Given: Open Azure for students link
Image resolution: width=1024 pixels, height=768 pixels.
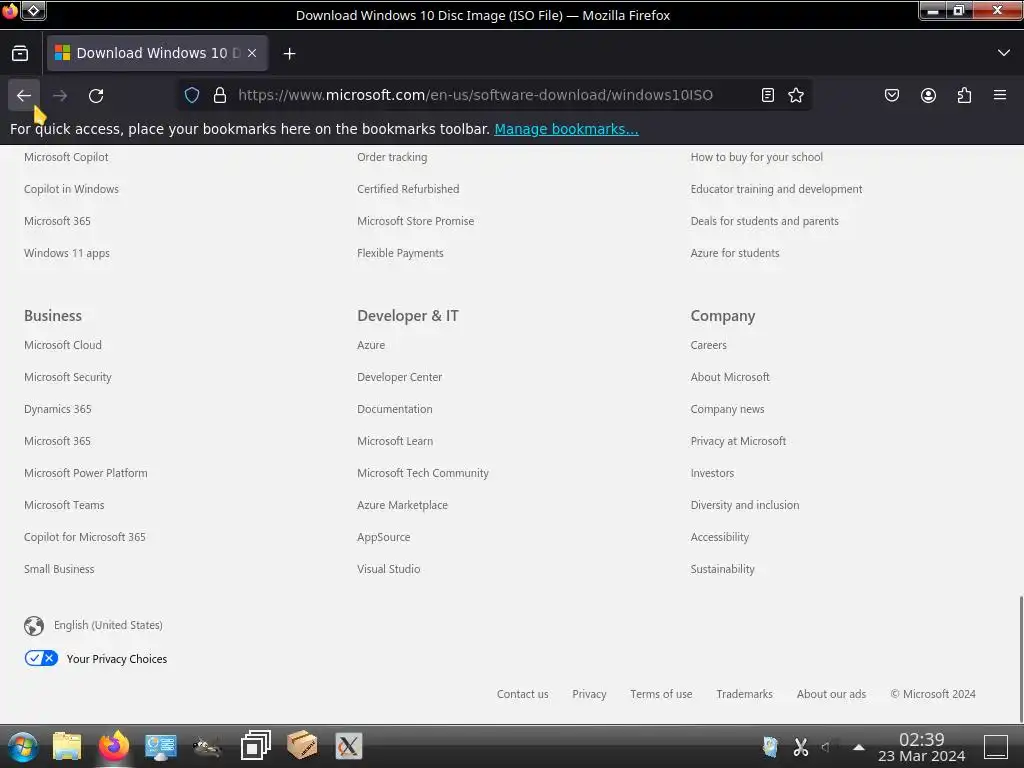Looking at the screenshot, I should click(x=735, y=253).
